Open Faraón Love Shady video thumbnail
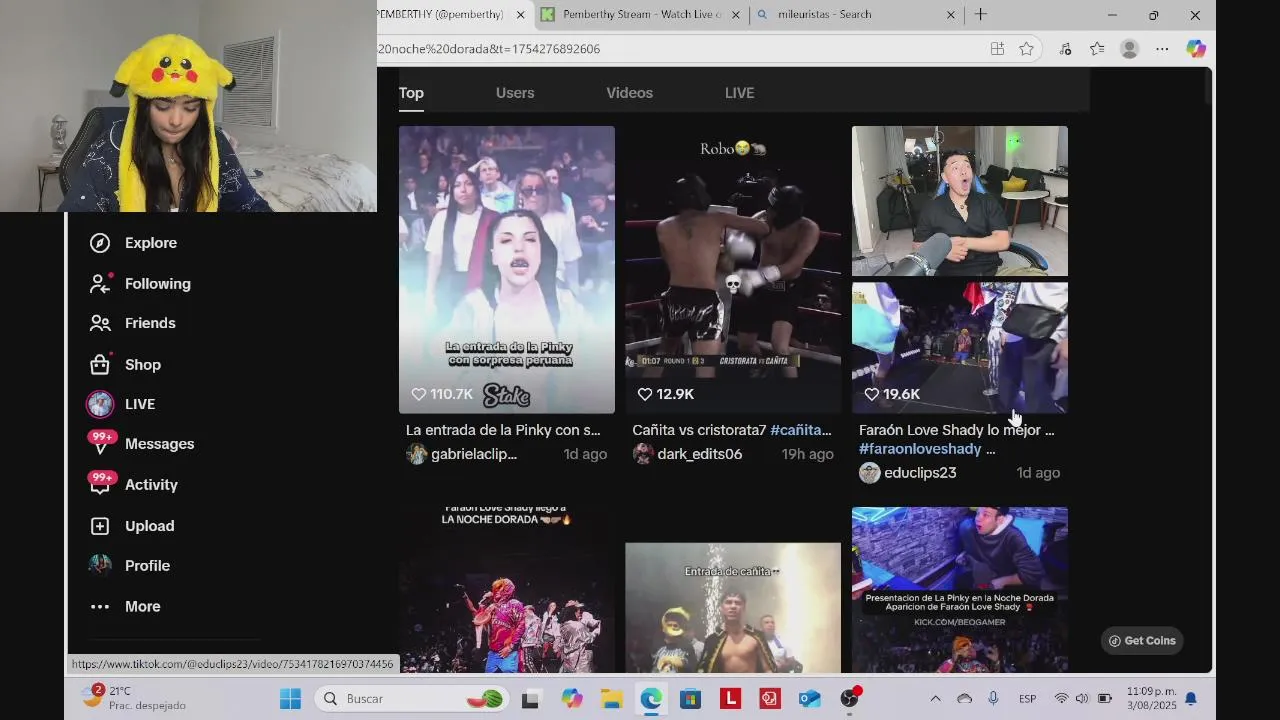This screenshot has width=1280, height=720. point(960,270)
